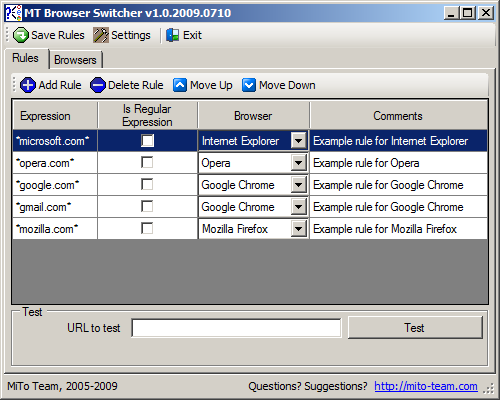Open browser dropdown arrow for microsoft.com rule
Viewport: 500px width, 400px height.
tap(299, 141)
